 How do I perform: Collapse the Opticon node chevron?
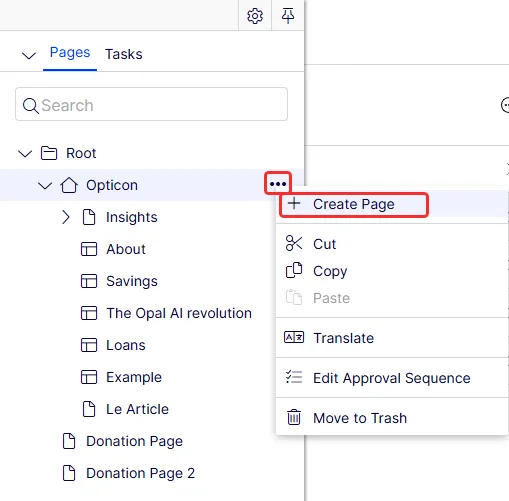point(45,185)
